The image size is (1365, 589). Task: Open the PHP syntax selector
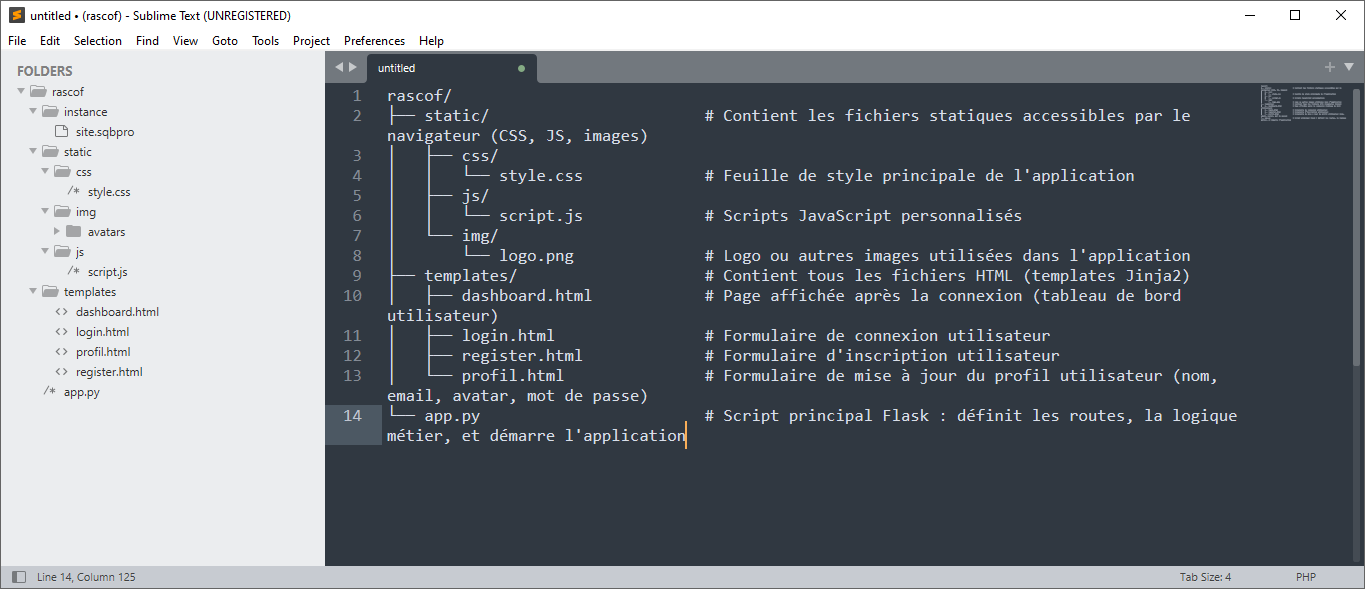[x=1305, y=577]
